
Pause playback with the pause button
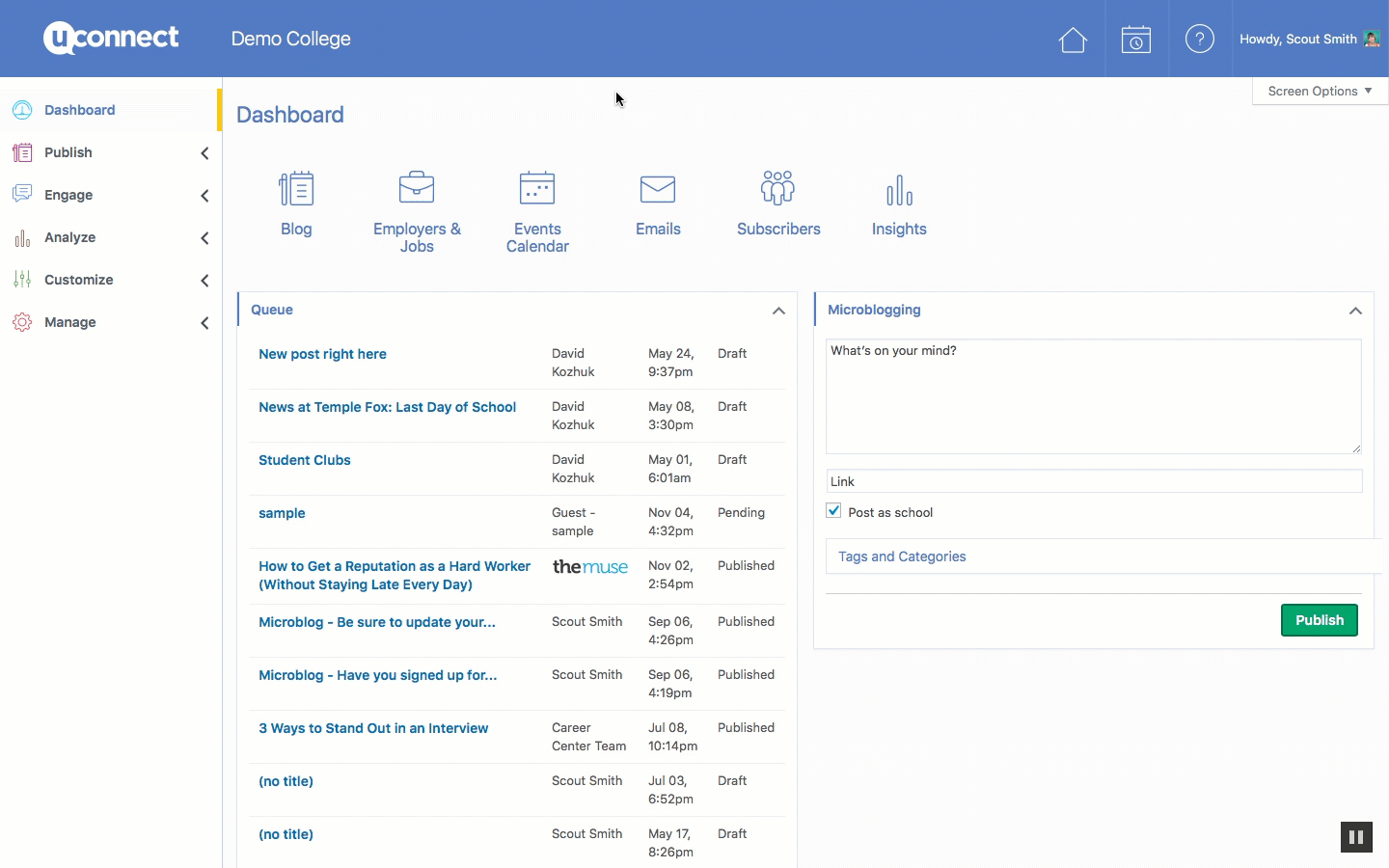1356,837
